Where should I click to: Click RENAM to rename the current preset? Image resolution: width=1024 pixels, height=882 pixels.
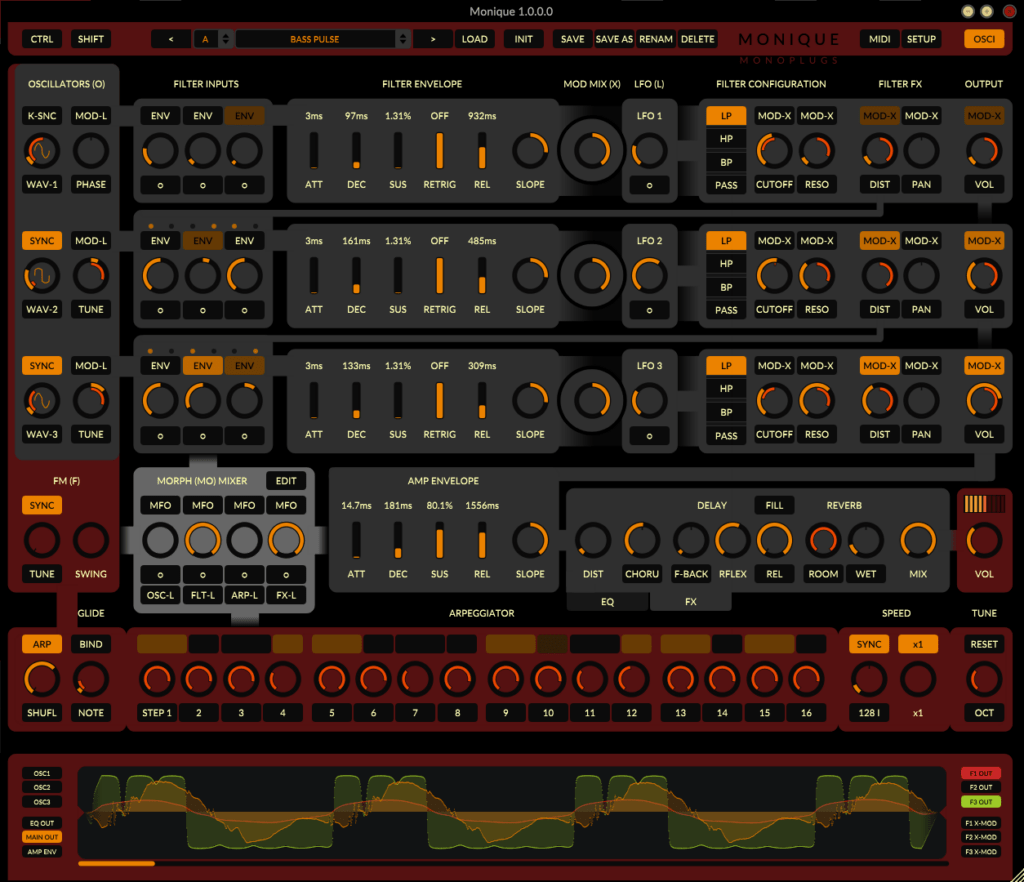coord(655,38)
